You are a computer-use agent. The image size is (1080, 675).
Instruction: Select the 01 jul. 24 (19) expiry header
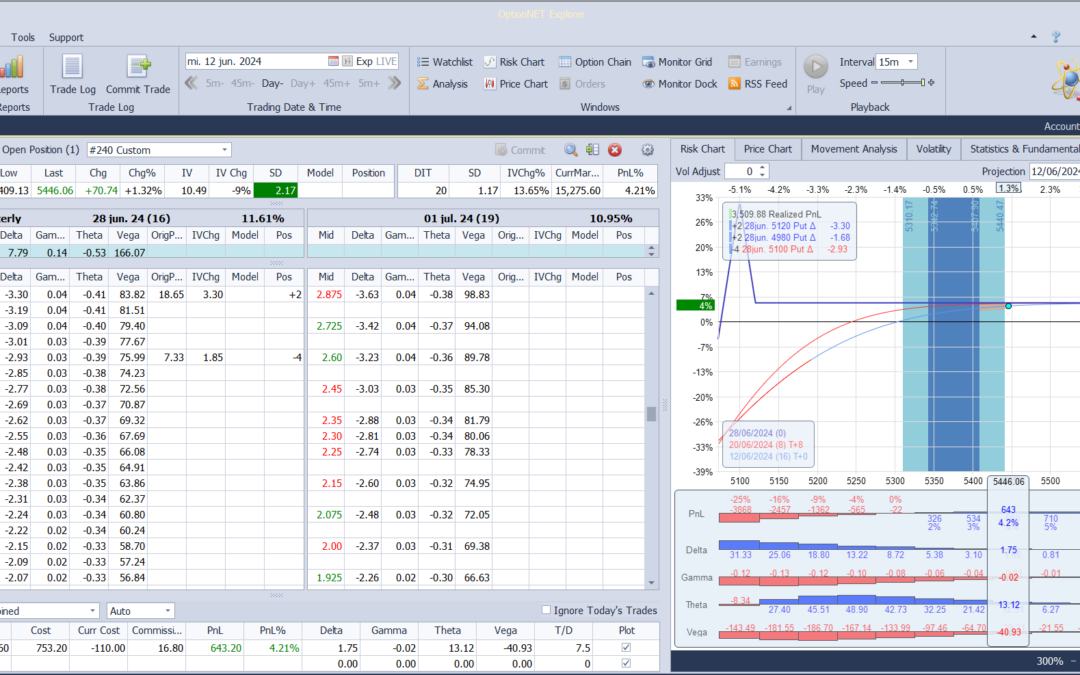461,218
